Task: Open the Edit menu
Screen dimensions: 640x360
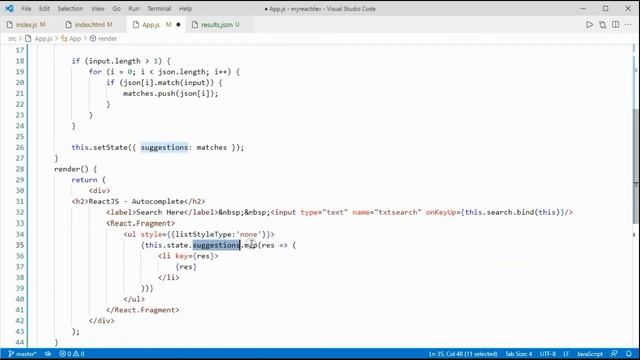Action: click(44, 9)
